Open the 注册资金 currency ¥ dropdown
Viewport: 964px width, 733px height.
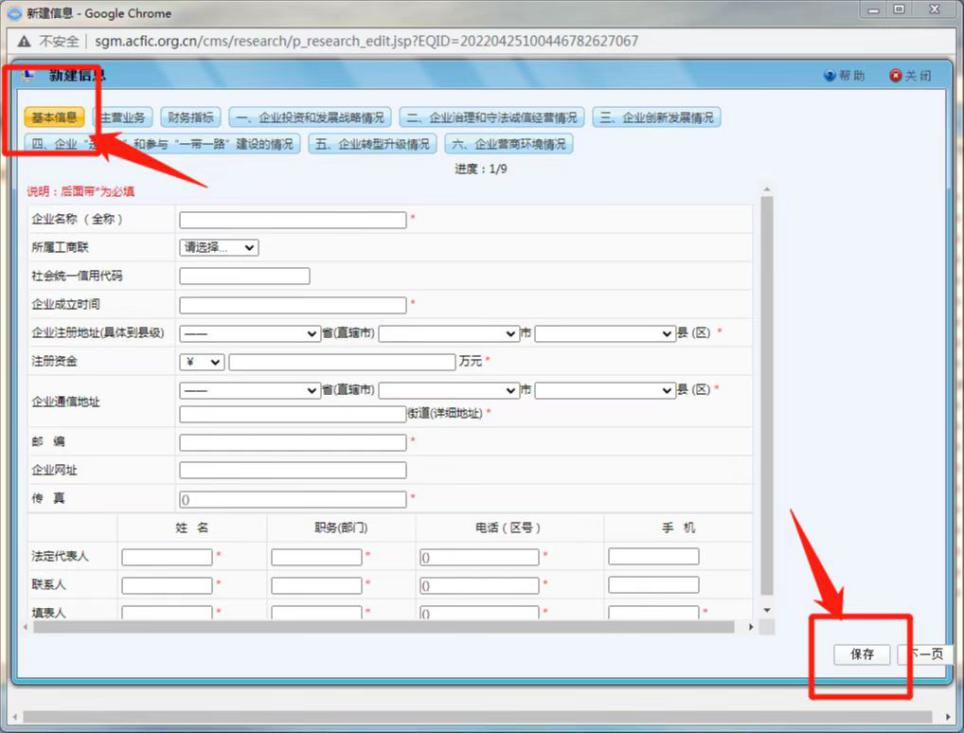201,362
